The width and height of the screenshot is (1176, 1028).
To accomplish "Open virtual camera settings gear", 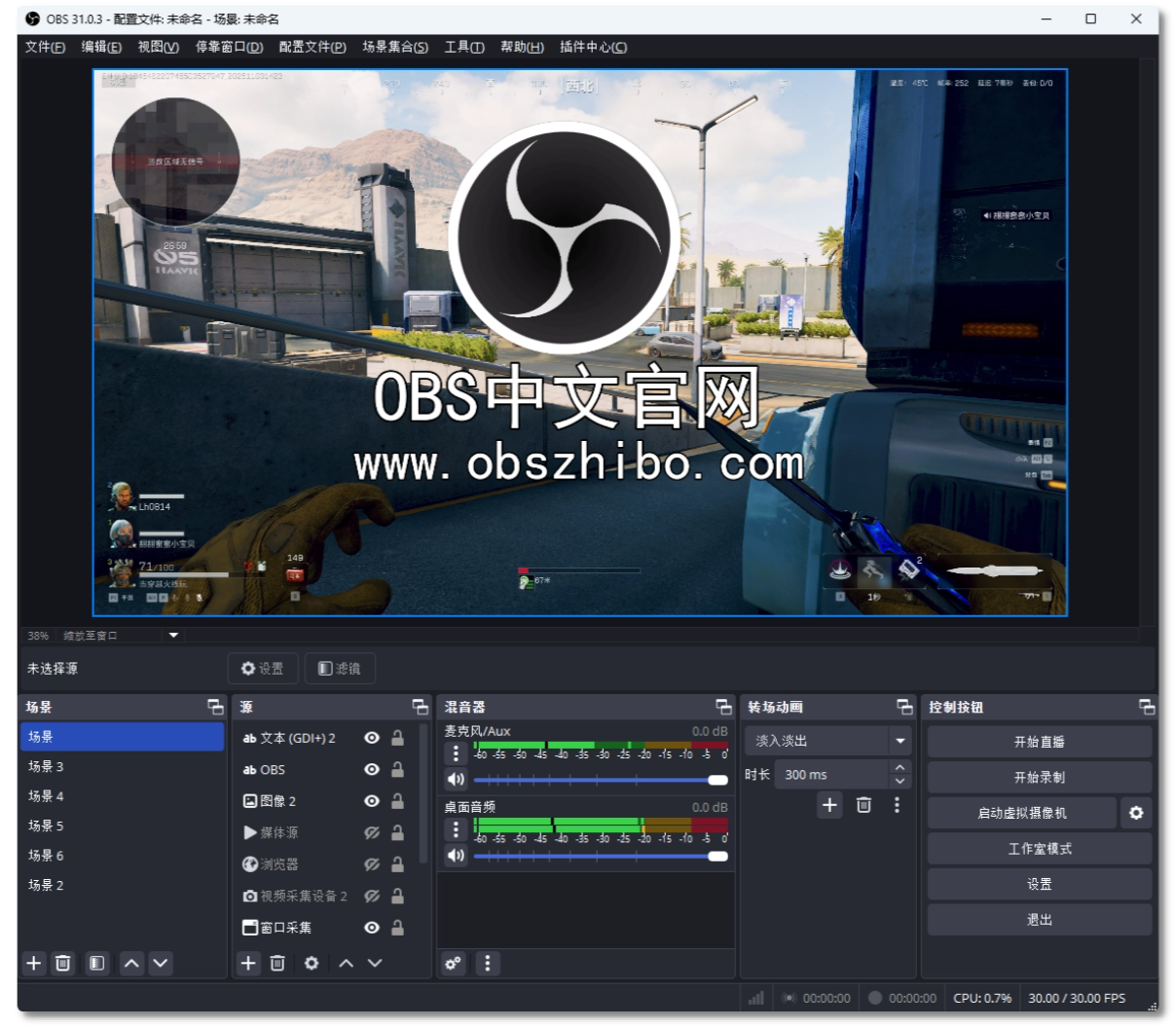I will coord(1136,811).
